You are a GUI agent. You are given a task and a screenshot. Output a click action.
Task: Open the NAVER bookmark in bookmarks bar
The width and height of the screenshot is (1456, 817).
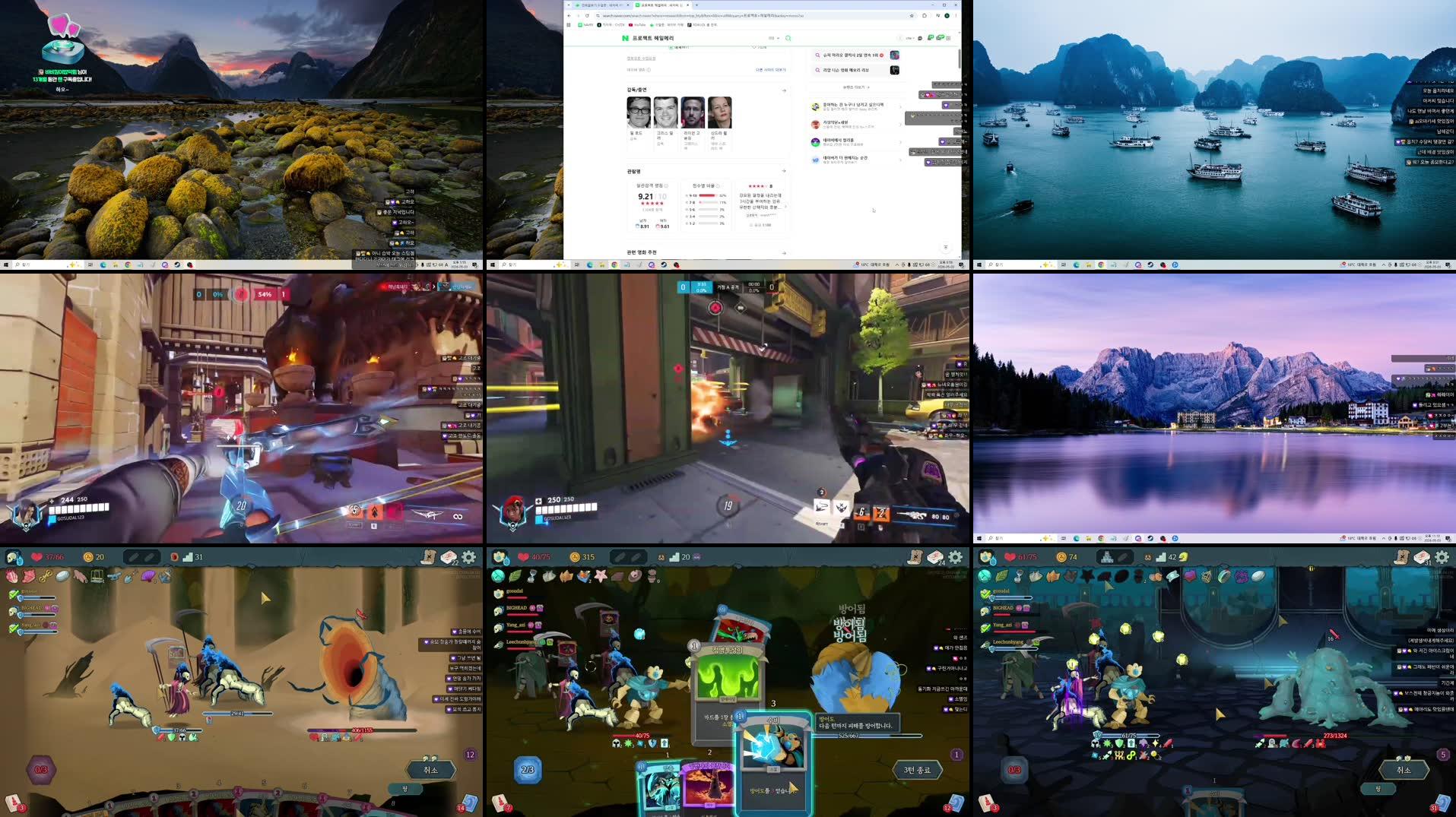(x=585, y=25)
